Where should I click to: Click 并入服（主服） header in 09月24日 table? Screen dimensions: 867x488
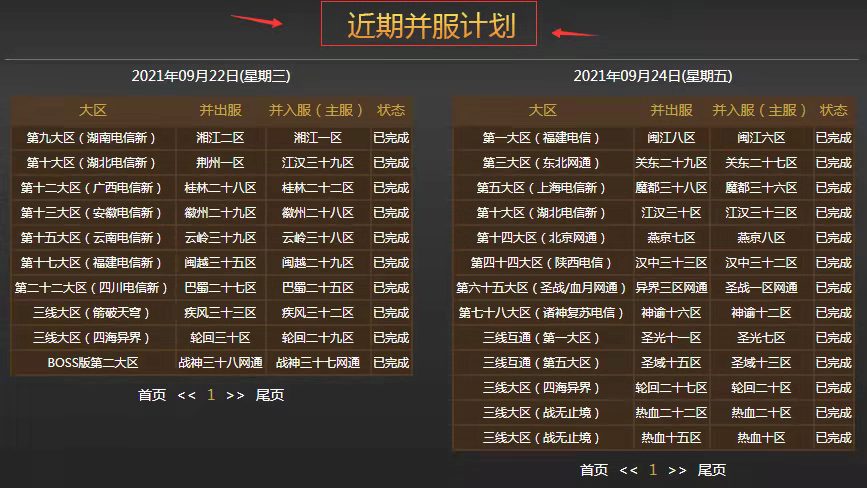[x=760, y=111]
